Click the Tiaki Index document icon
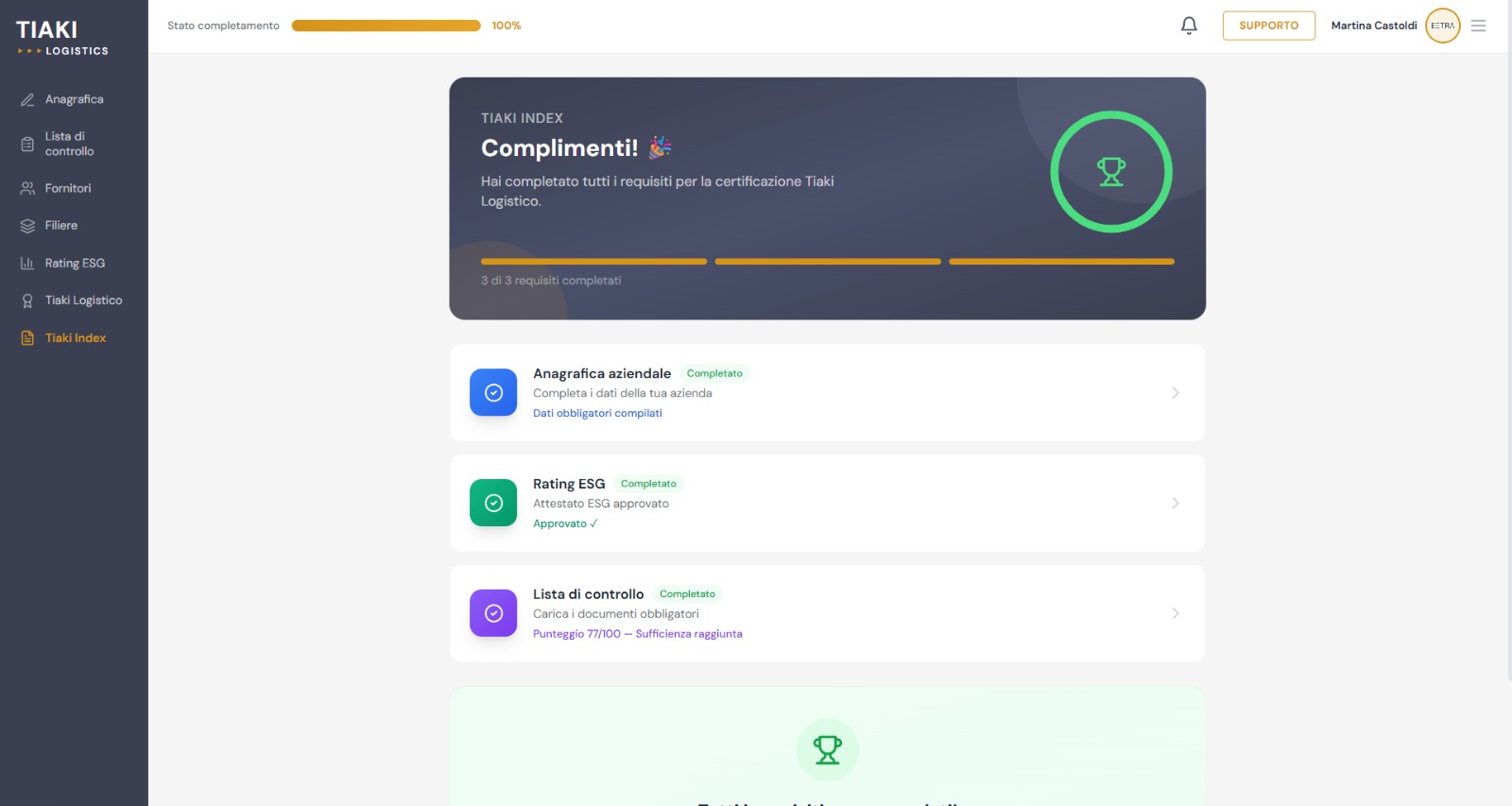Viewport: 1512px width, 806px height. tap(27, 337)
